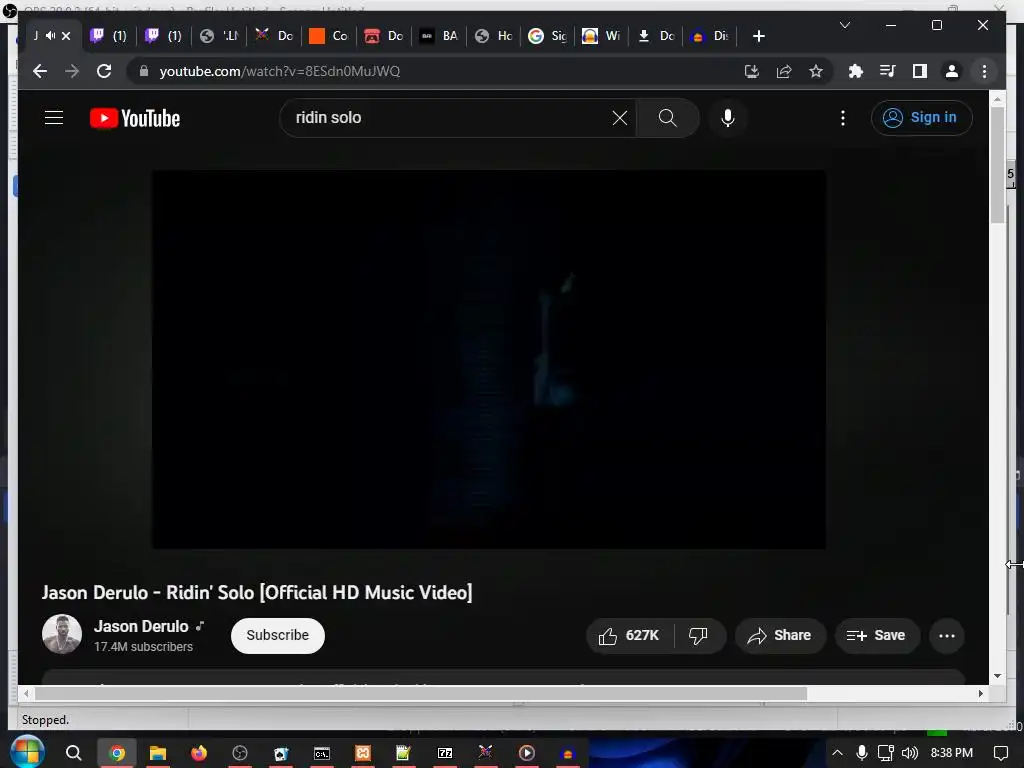Open 7-Zip taskbar icon
This screenshot has height=768, width=1024.
point(445,753)
